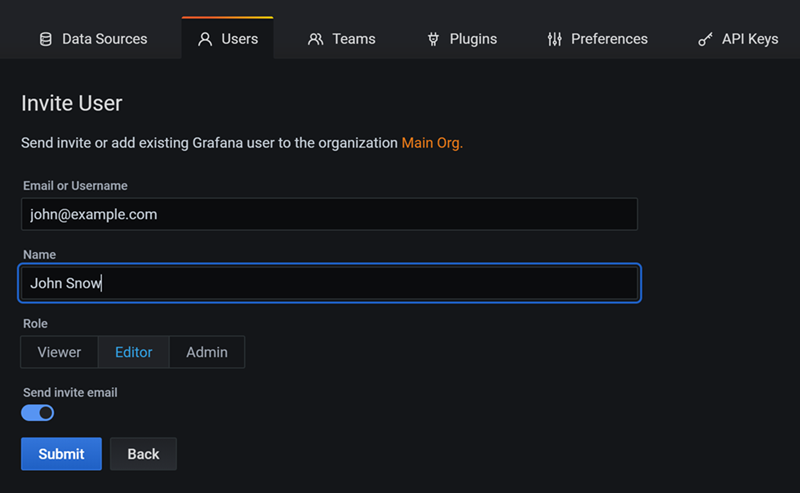The width and height of the screenshot is (800, 493).
Task: Click the key icon beside API Keys
Action: (x=705, y=39)
